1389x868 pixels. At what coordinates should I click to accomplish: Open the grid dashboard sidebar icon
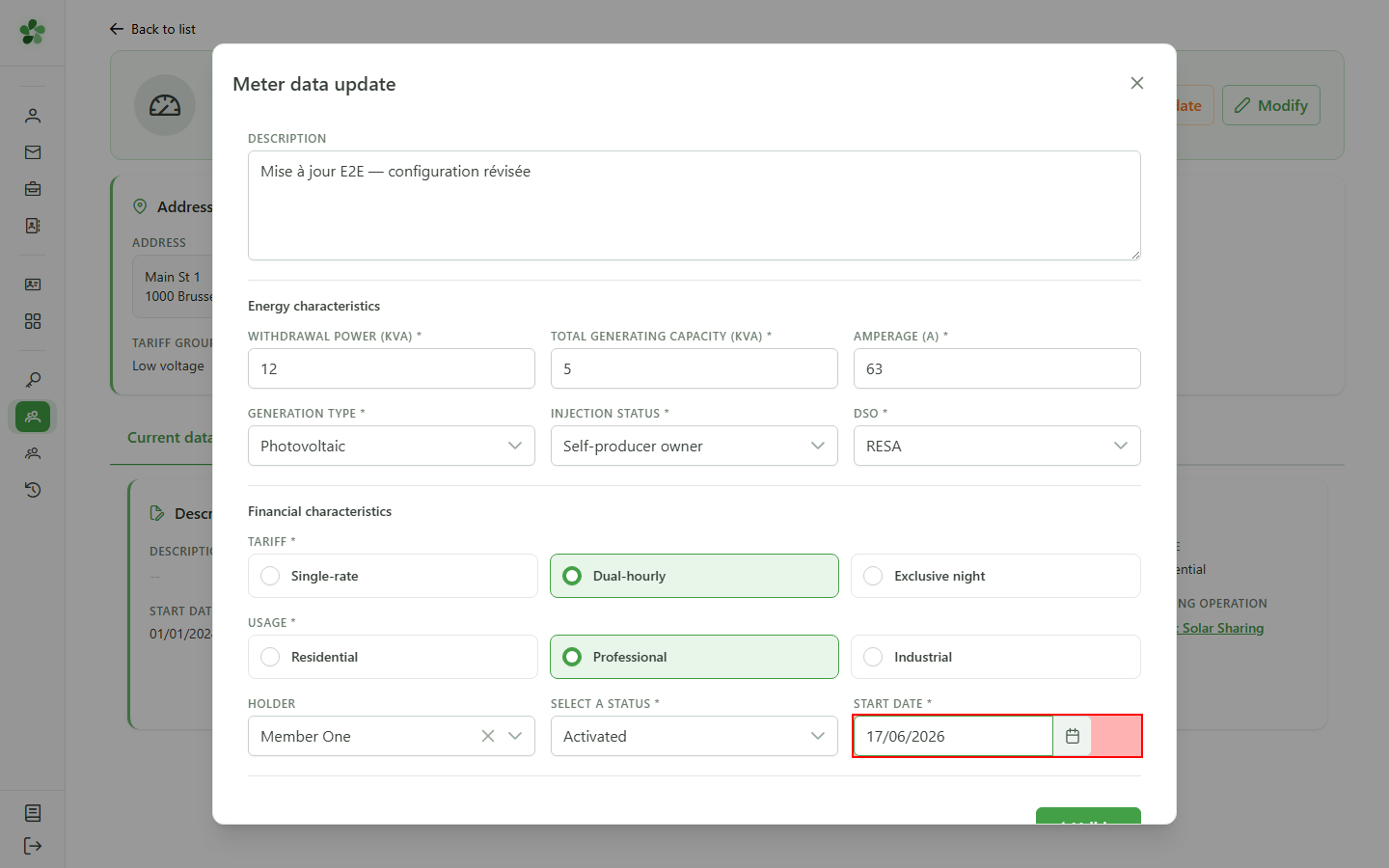tap(33, 321)
